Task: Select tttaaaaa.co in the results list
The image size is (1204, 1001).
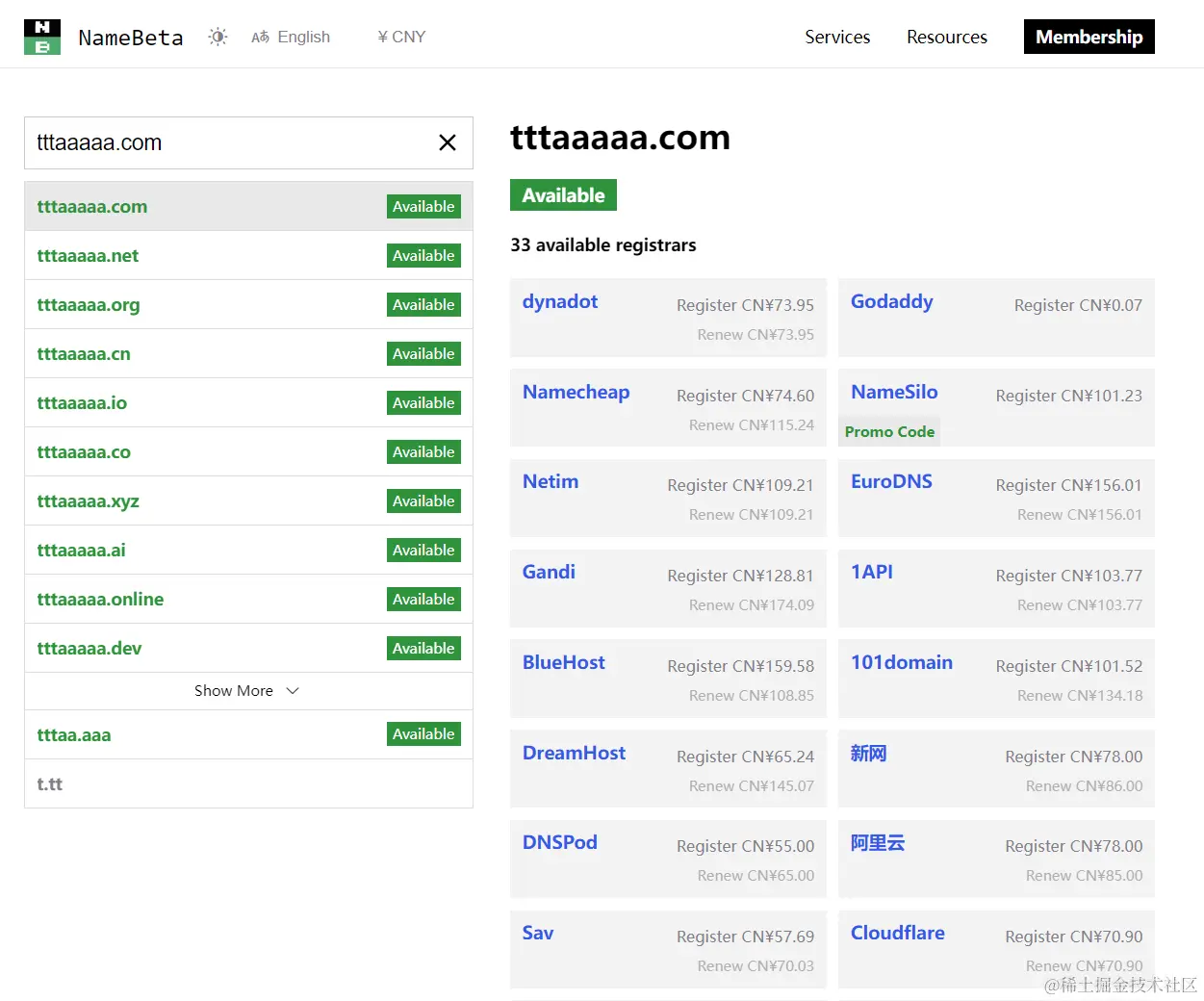Action: tap(248, 451)
